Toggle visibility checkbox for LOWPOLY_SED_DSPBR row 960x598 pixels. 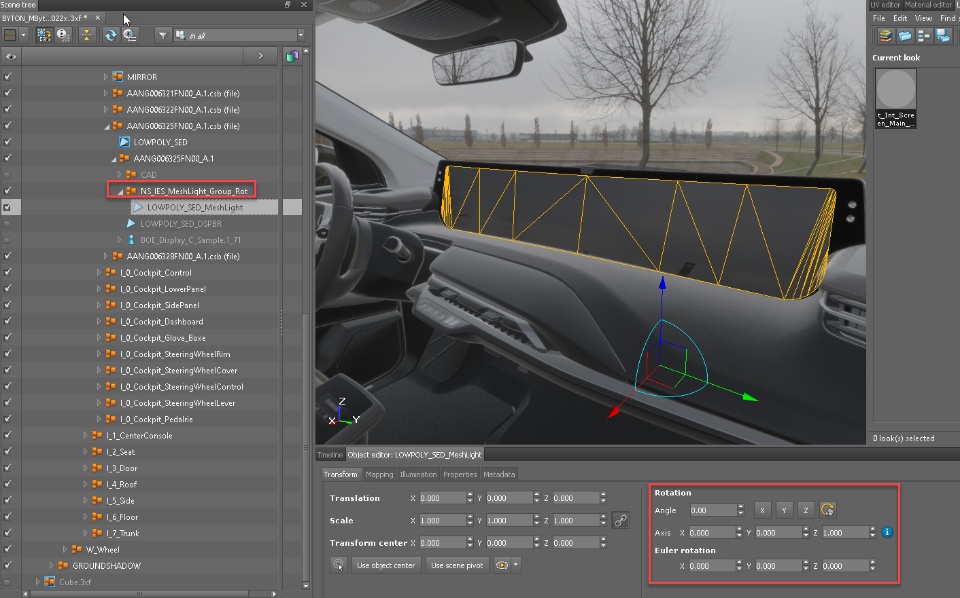point(7,223)
